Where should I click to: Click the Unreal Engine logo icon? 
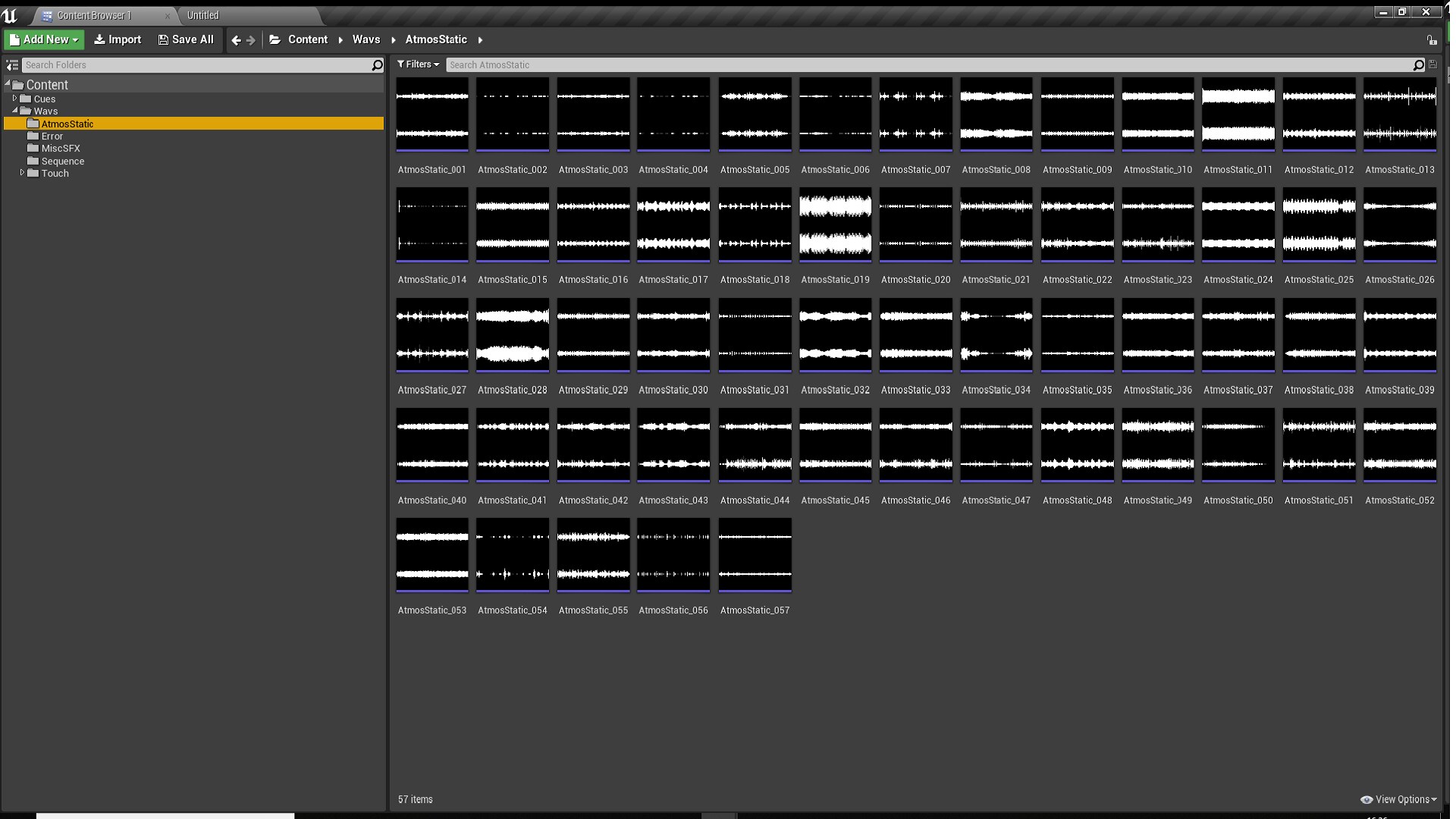click(x=10, y=15)
